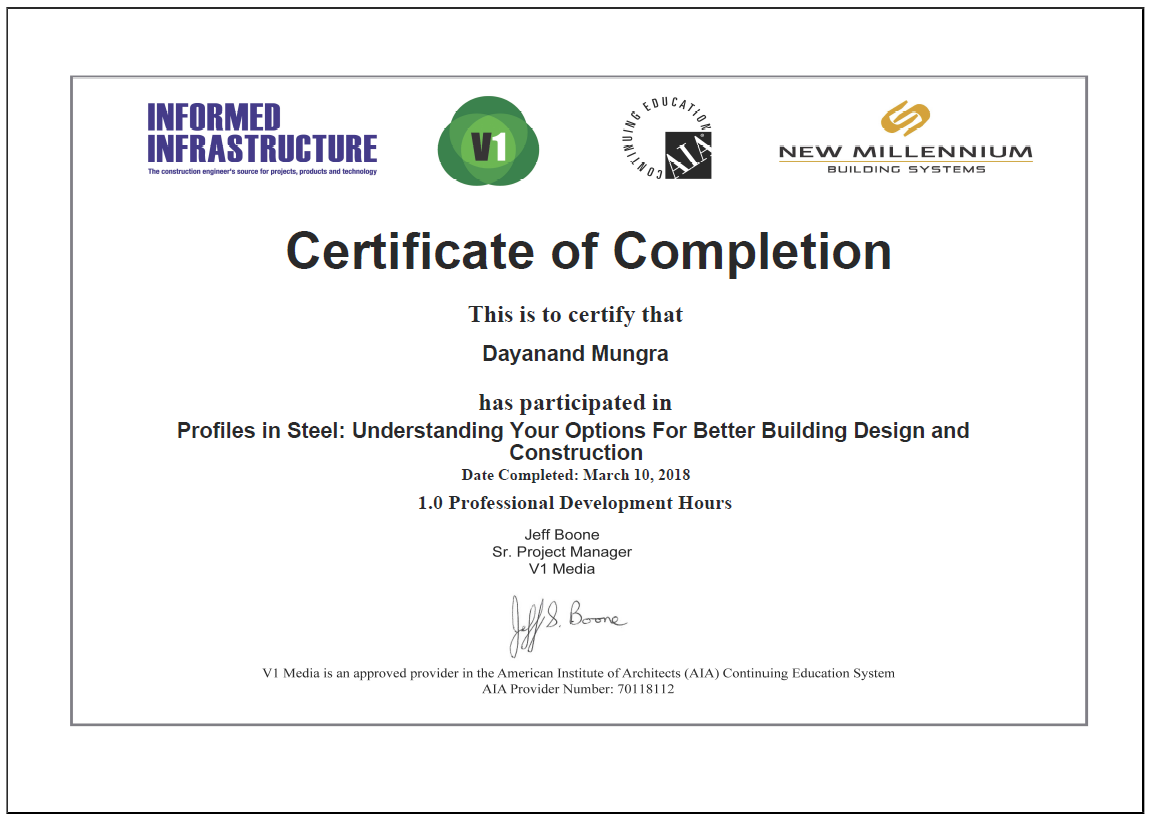This screenshot has width=1151, height=821.
Task: Click the "has participated in" text
Action: [576, 402]
